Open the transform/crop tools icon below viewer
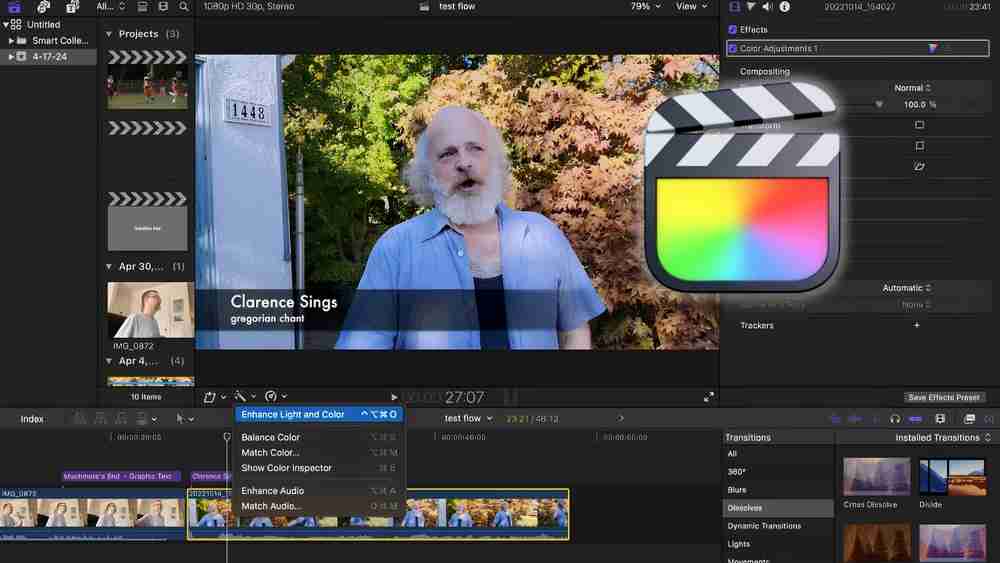The image size is (1000, 563). coord(209,397)
